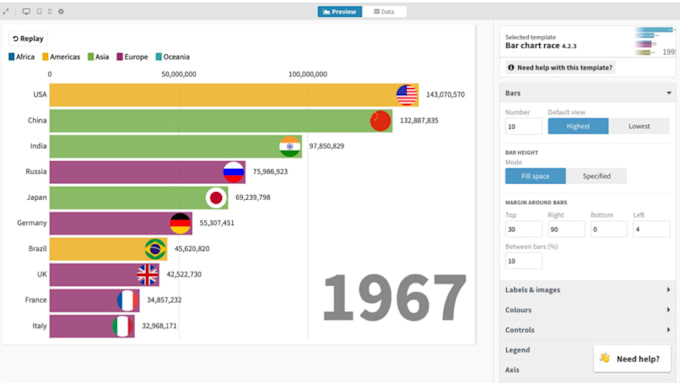The image size is (680, 383).
Task: Expand the Legend section
Action: point(517,350)
